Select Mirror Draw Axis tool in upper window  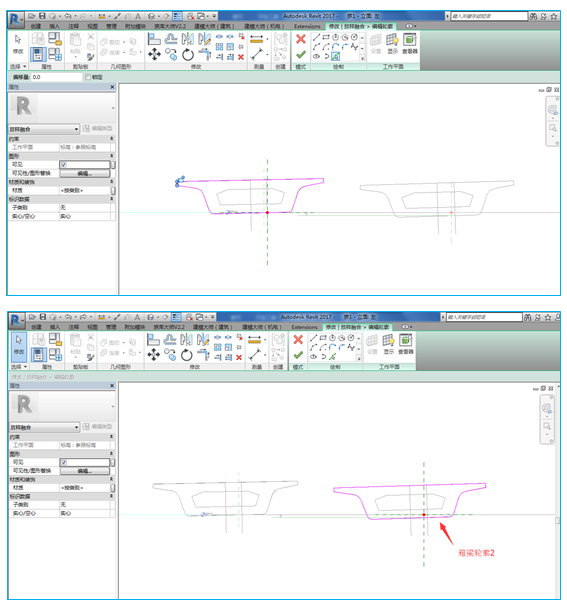204,39
